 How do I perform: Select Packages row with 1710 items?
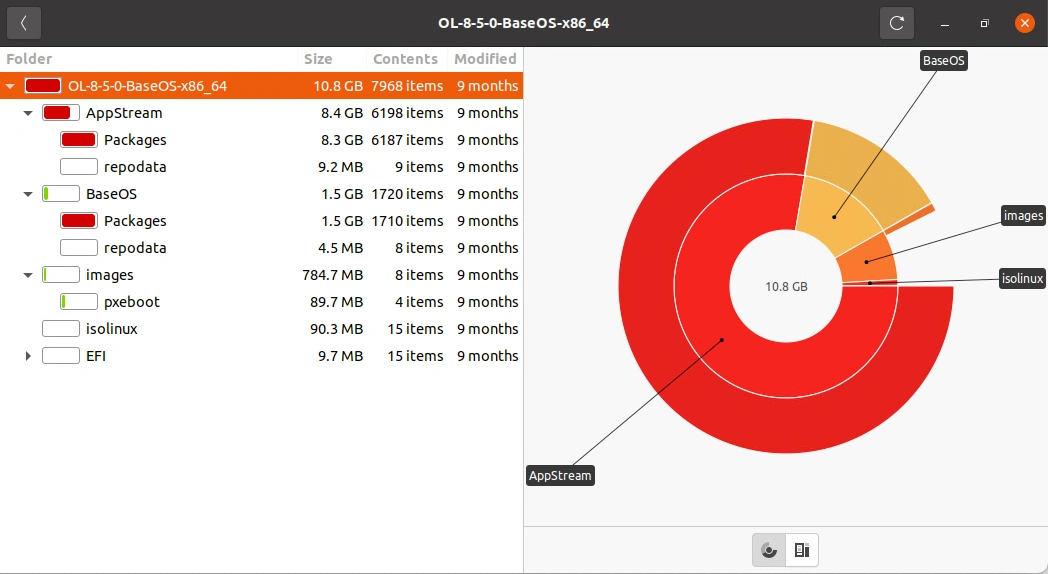[x=261, y=221]
